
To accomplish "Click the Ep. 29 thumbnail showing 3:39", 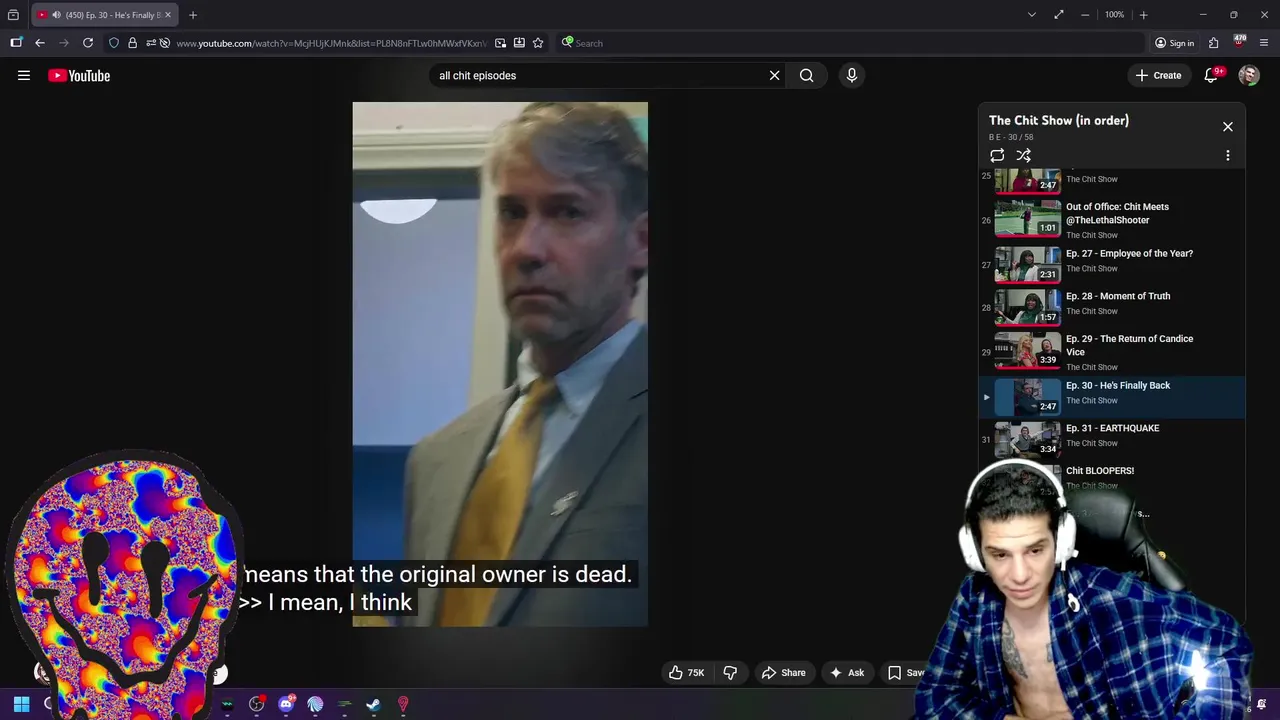I will tap(1027, 350).
